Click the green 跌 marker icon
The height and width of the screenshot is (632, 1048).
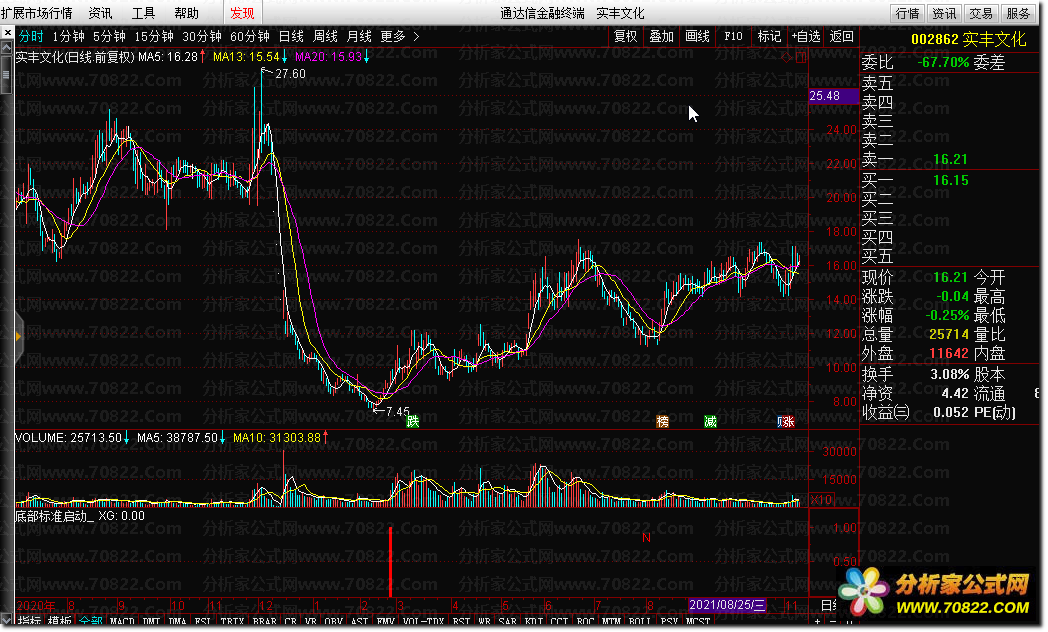[x=413, y=421]
